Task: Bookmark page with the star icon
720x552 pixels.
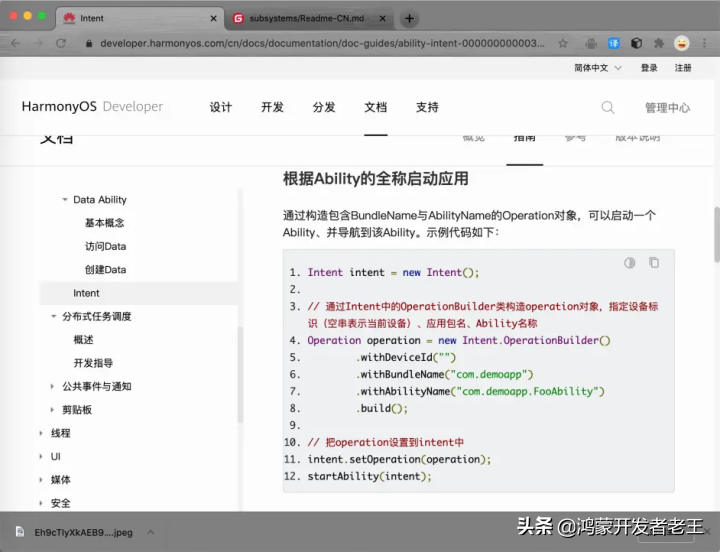Action: (x=563, y=43)
